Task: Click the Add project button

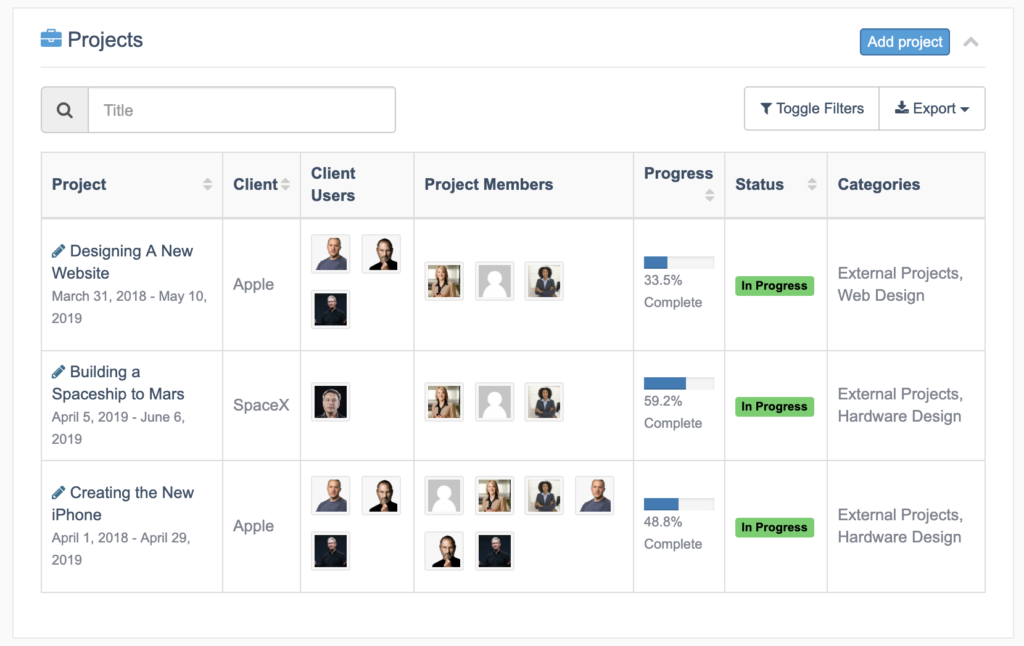Action: coord(904,41)
